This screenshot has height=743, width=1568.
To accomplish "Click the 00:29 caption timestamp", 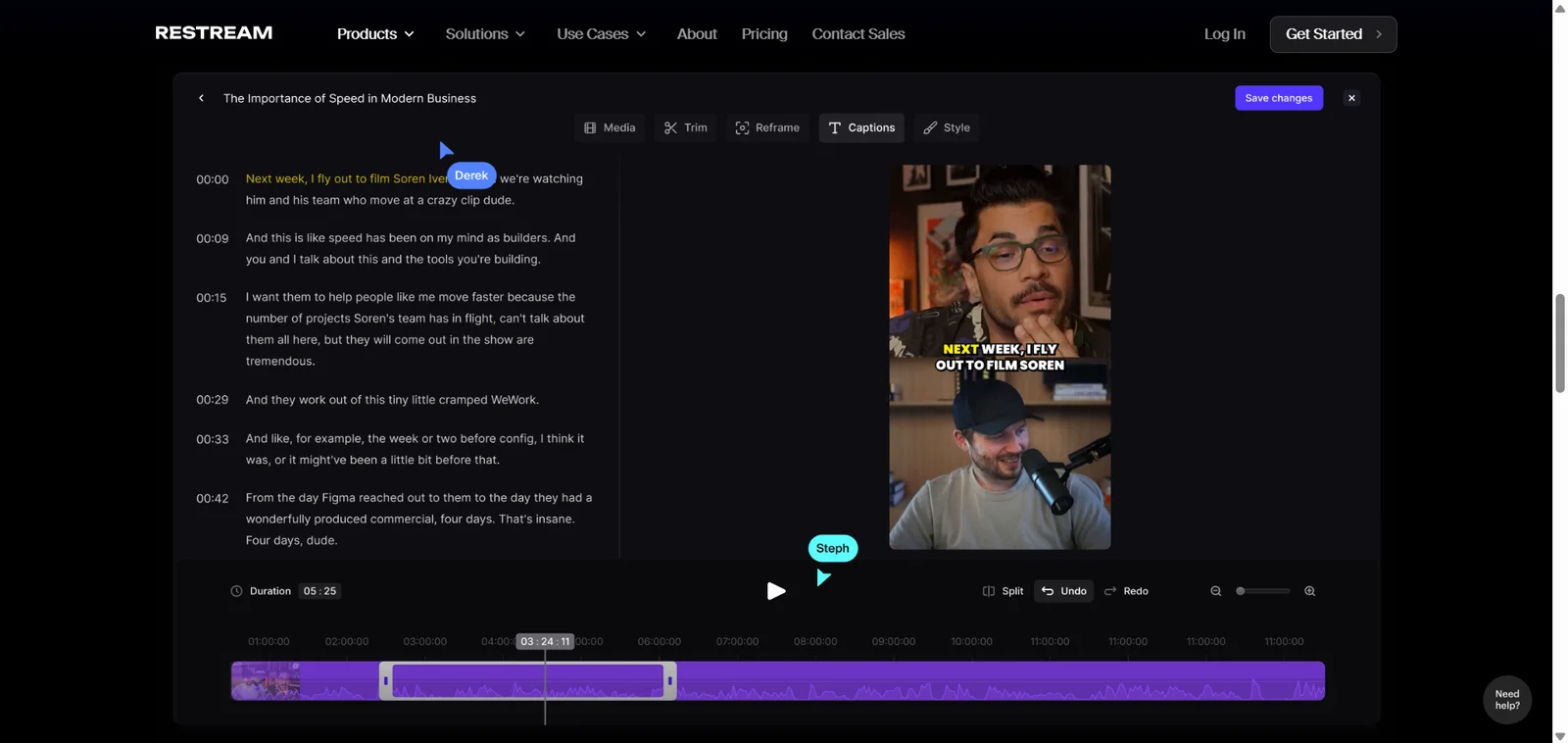I will [x=213, y=400].
